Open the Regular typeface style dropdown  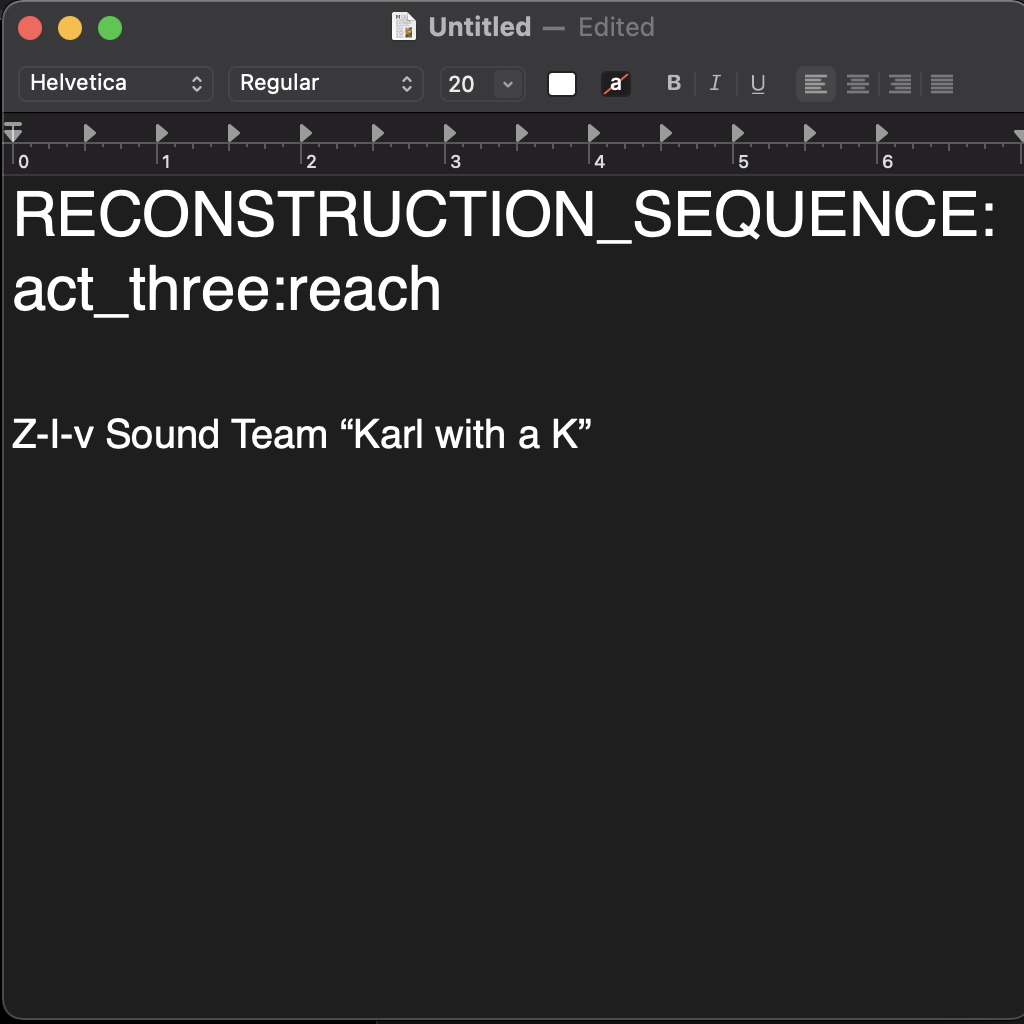point(326,84)
